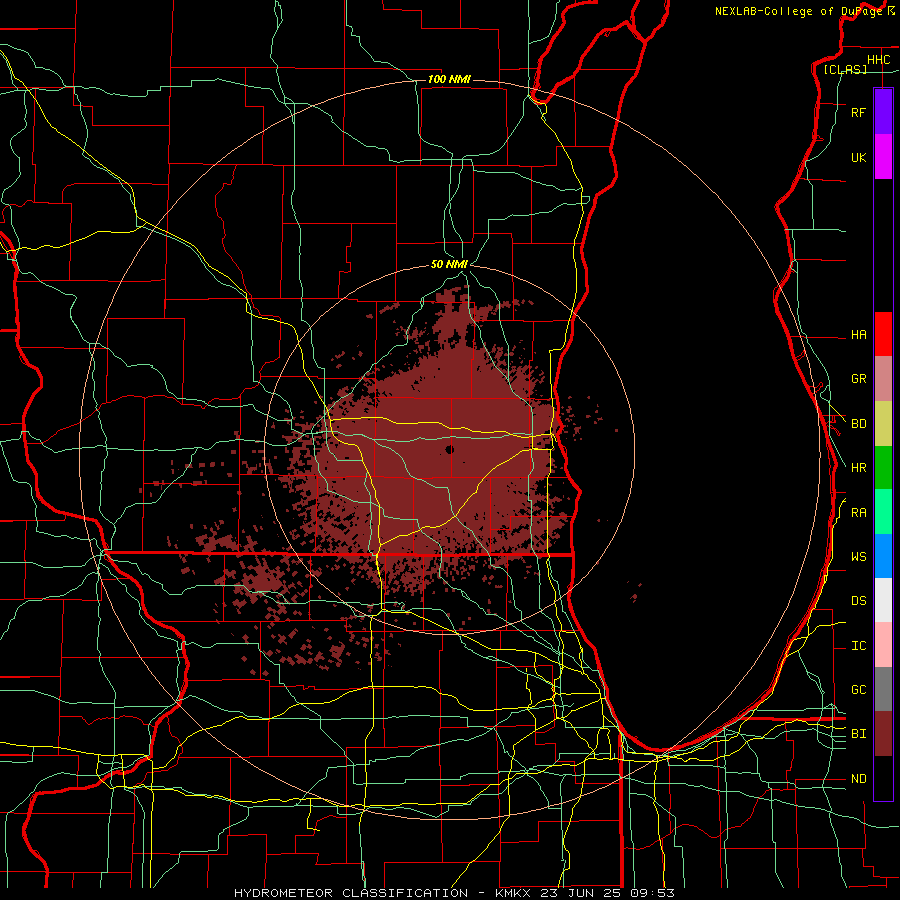Screen dimensions: 900x900
Task: Click the white DS legend swatch
Action: [883, 600]
